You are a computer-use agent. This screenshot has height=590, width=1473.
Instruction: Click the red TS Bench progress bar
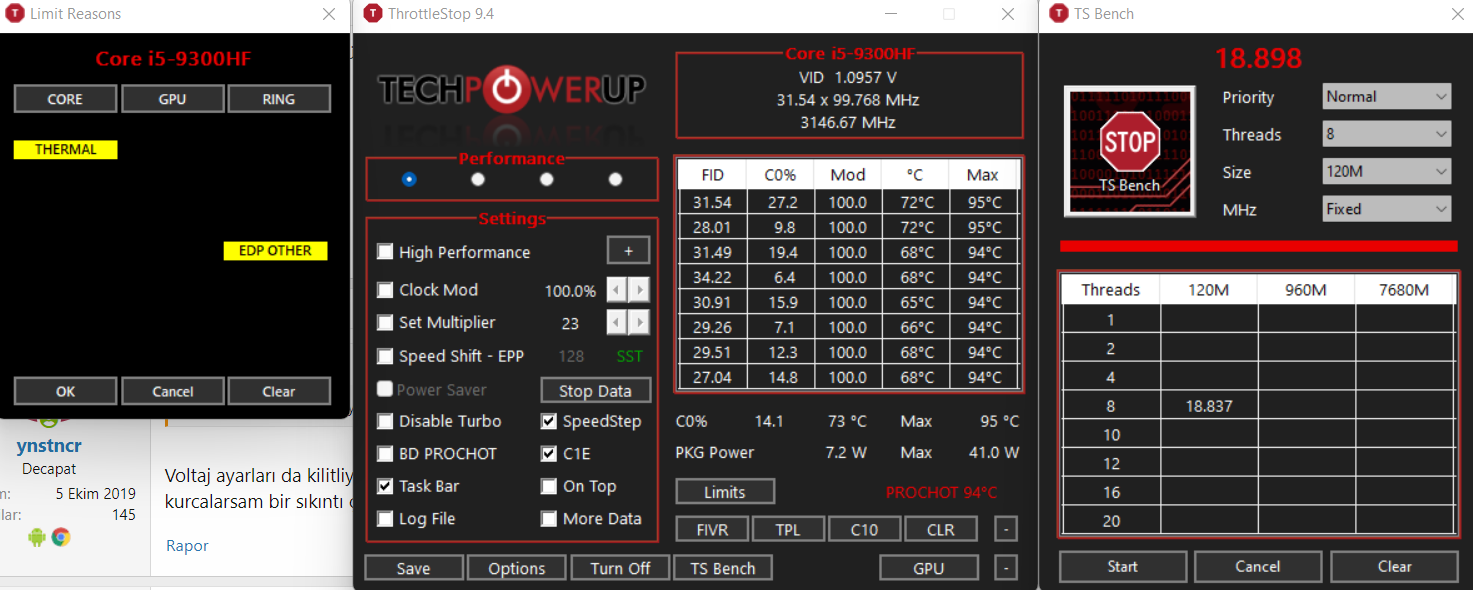click(x=1258, y=246)
